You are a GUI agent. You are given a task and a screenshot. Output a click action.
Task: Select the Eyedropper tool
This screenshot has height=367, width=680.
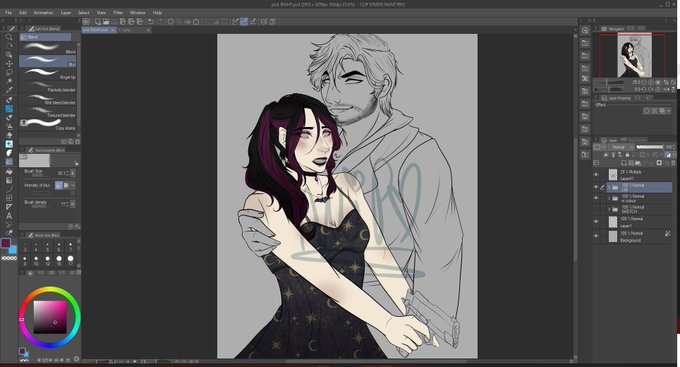pyautogui.click(x=9, y=90)
